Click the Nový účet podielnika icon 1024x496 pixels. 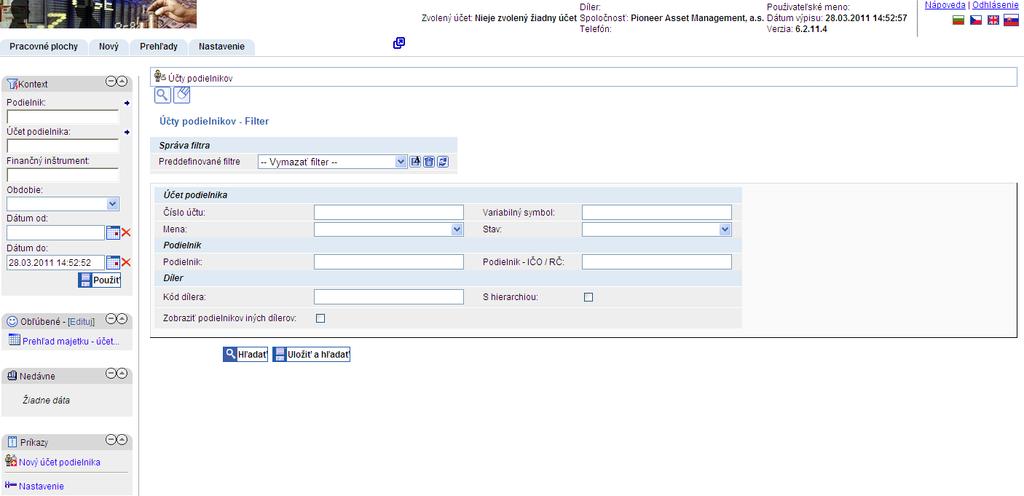pos(10,460)
